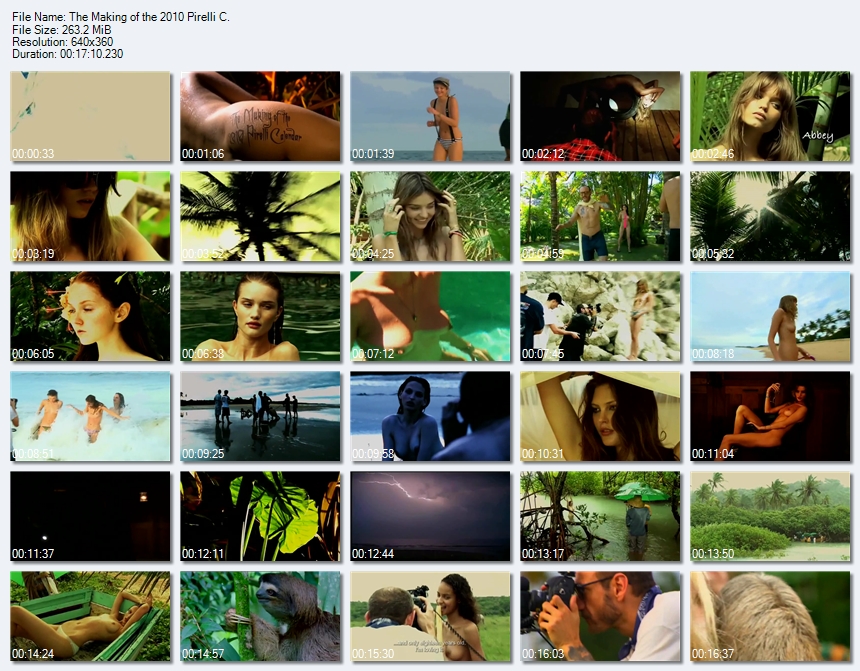Click the beach crew silhouette thumbnail at 00:09:25
The height and width of the screenshot is (671, 860).
(x=260, y=416)
